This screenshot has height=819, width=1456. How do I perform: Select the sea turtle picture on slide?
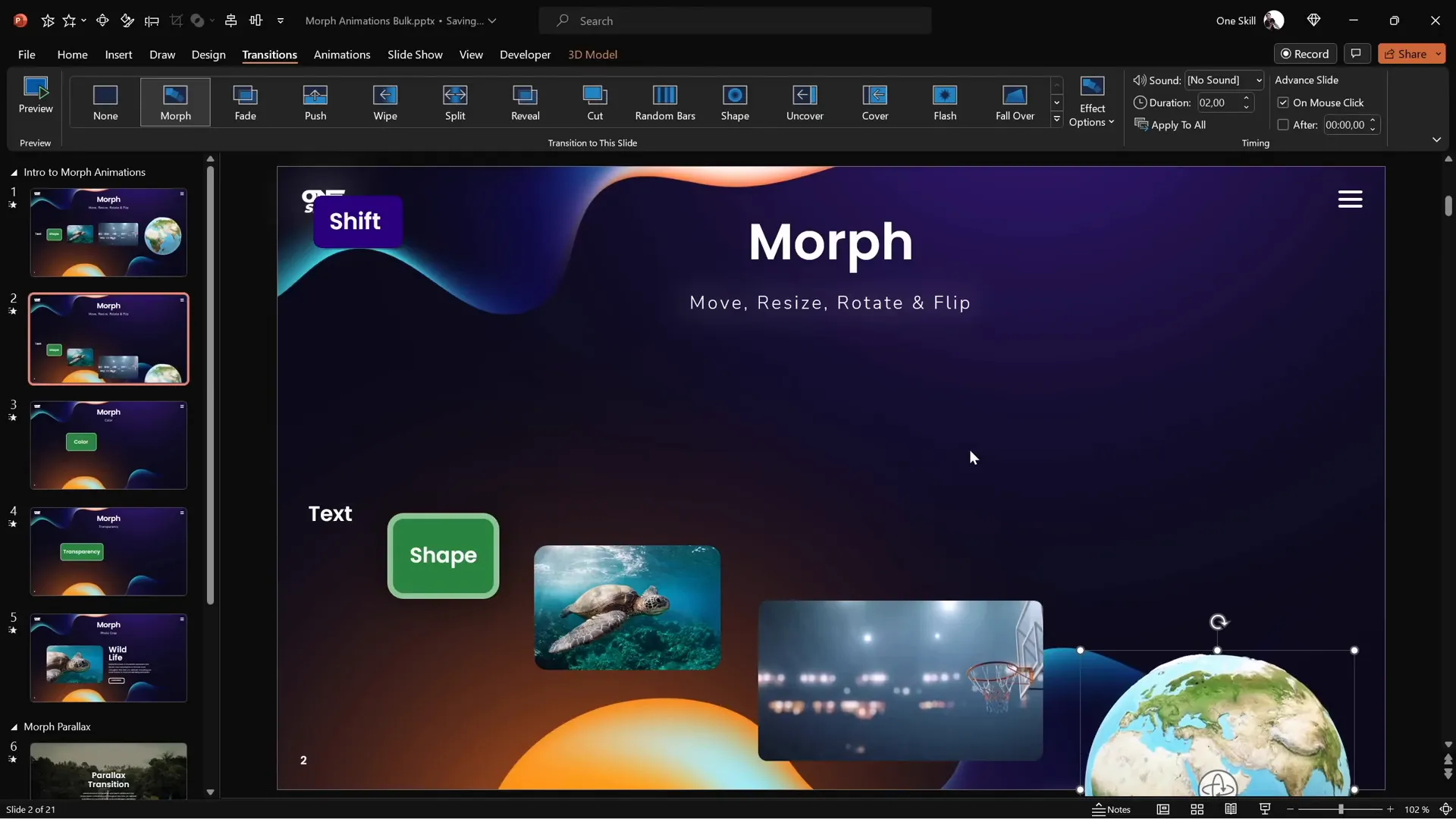click(x=627, y=607)
